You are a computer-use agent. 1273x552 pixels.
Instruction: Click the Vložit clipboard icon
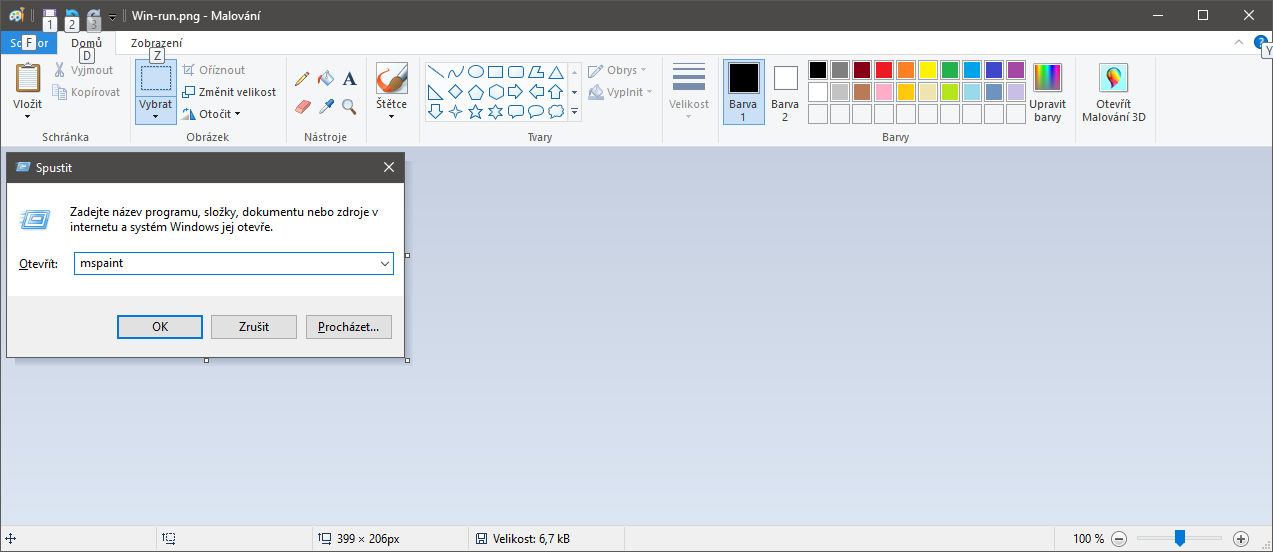click(x=28, y=78)
